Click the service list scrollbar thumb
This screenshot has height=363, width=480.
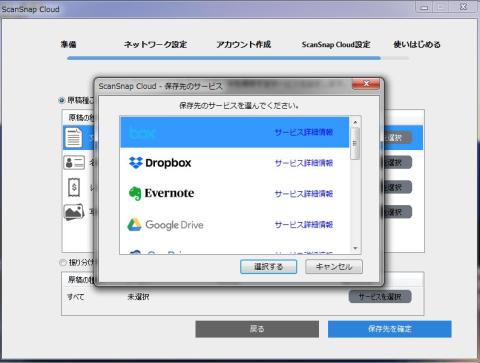pos(355,143)
